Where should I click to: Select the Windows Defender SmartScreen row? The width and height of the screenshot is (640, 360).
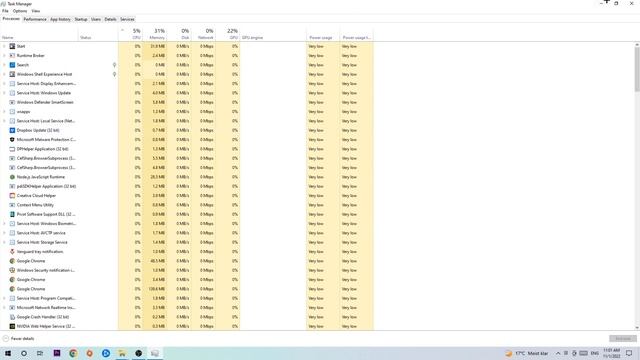pyautogui.click(x=187, y=102)
